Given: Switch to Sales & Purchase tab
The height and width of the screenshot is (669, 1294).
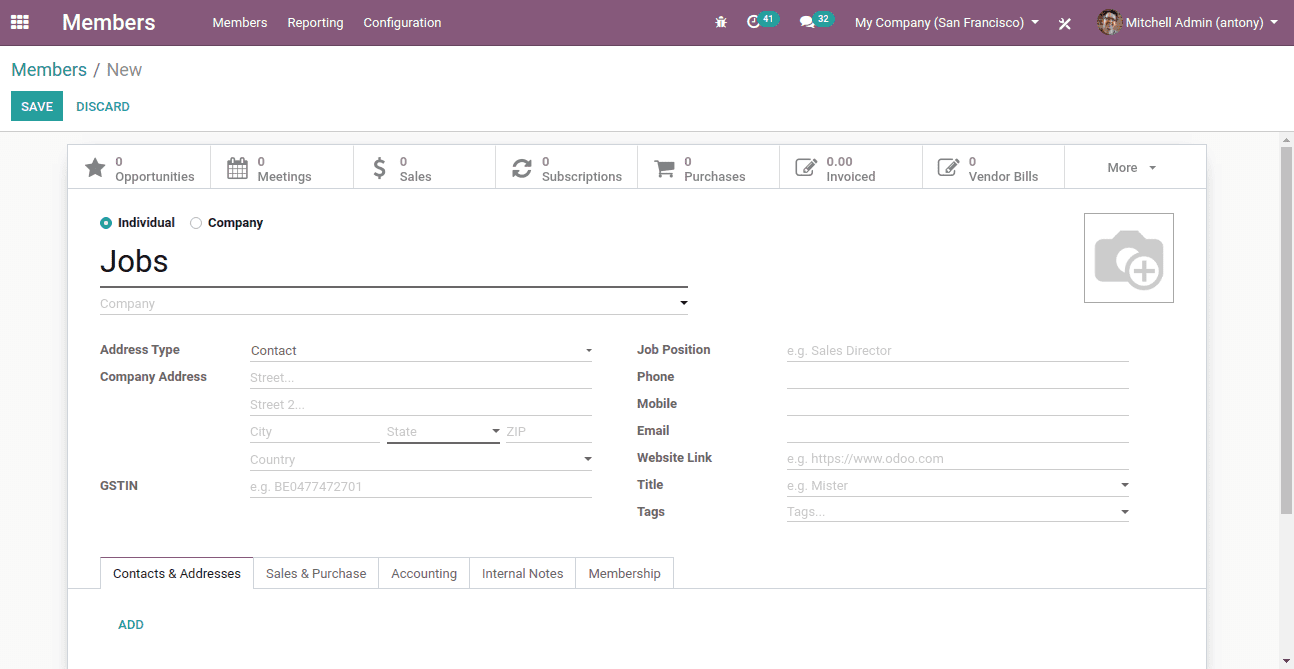Looking at the screenshot, I should [316, 574].
